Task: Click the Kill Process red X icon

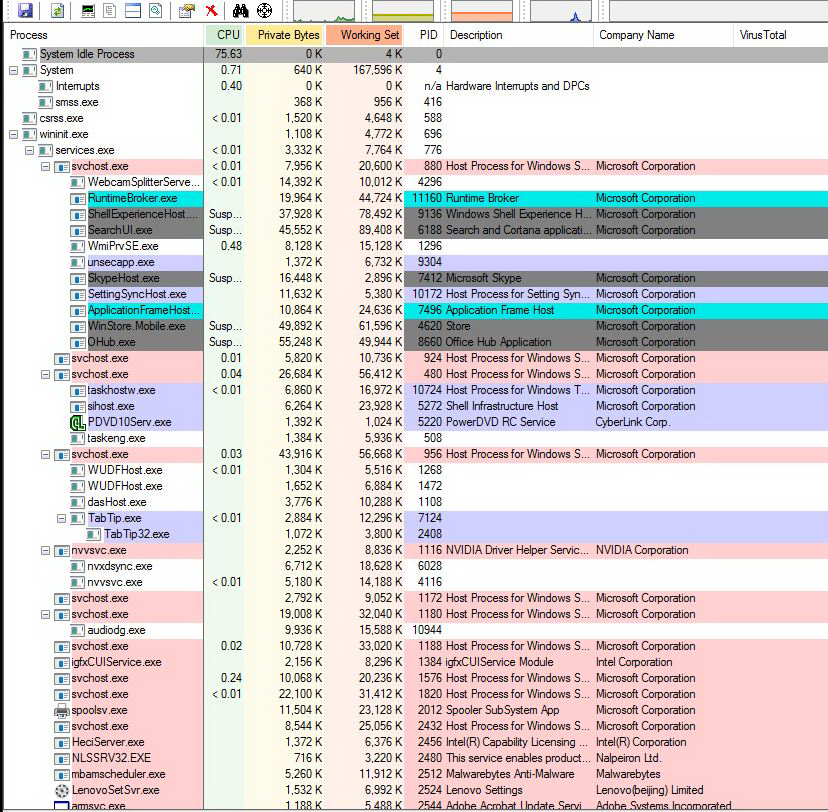Action: tap(212, 10)
